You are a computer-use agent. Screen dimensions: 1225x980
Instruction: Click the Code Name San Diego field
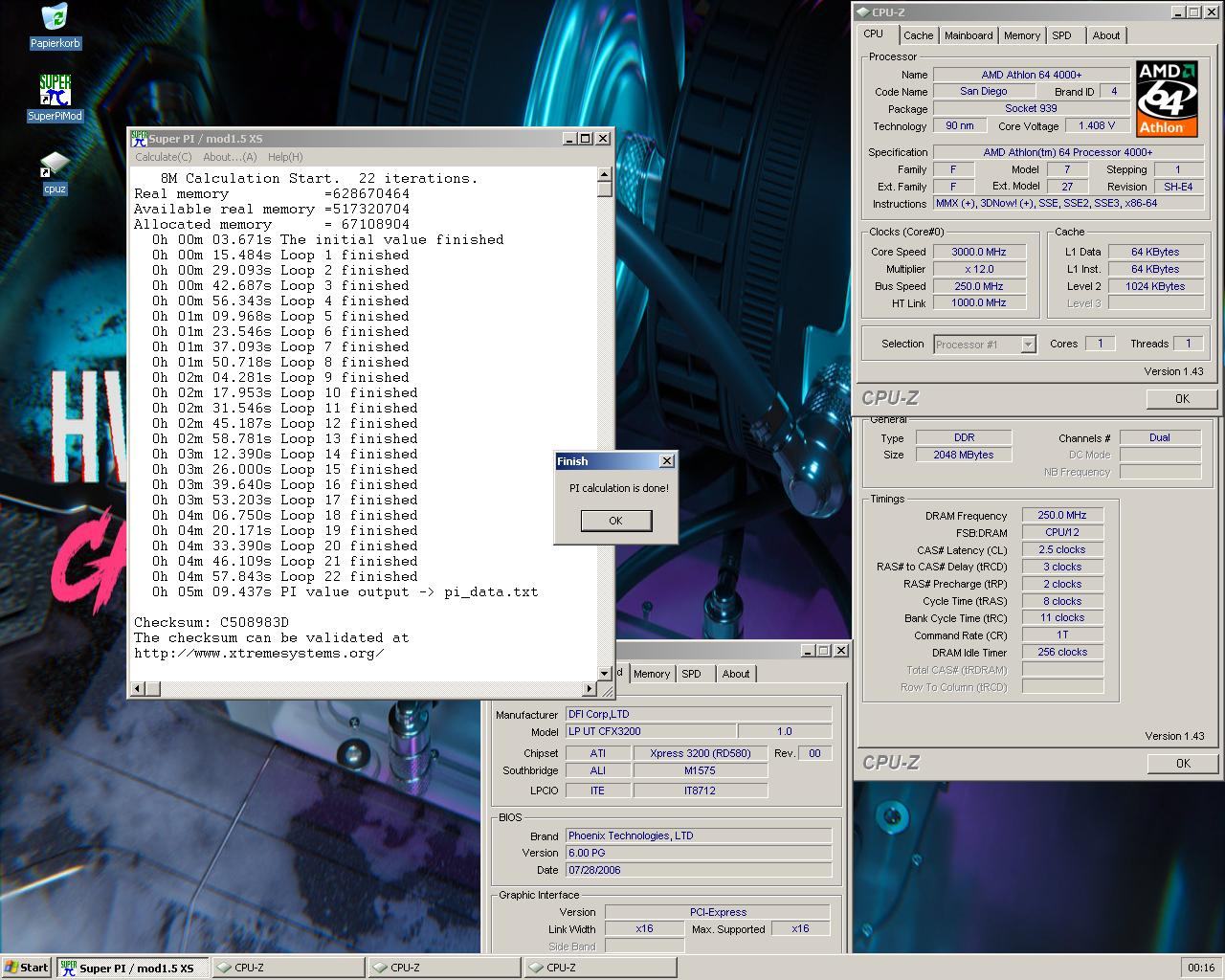[x=984, y=92]
